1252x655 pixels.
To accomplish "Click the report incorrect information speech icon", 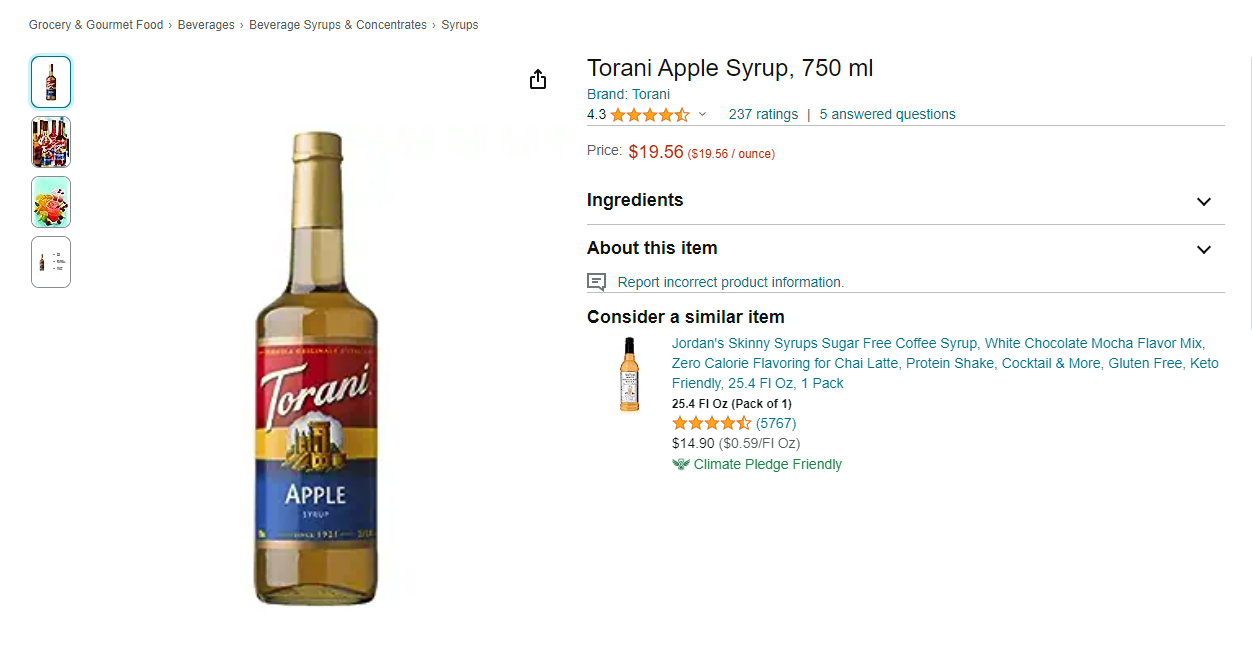I will point(597,282).
